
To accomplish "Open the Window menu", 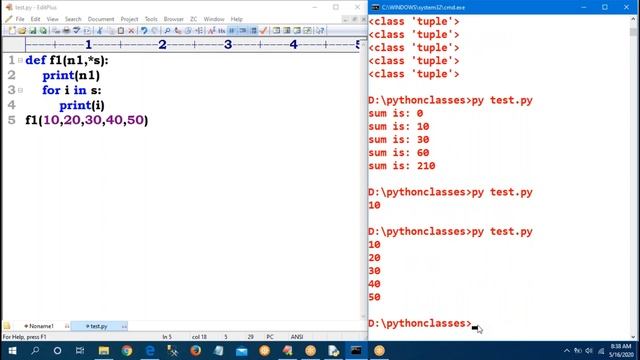I will 214,19.
